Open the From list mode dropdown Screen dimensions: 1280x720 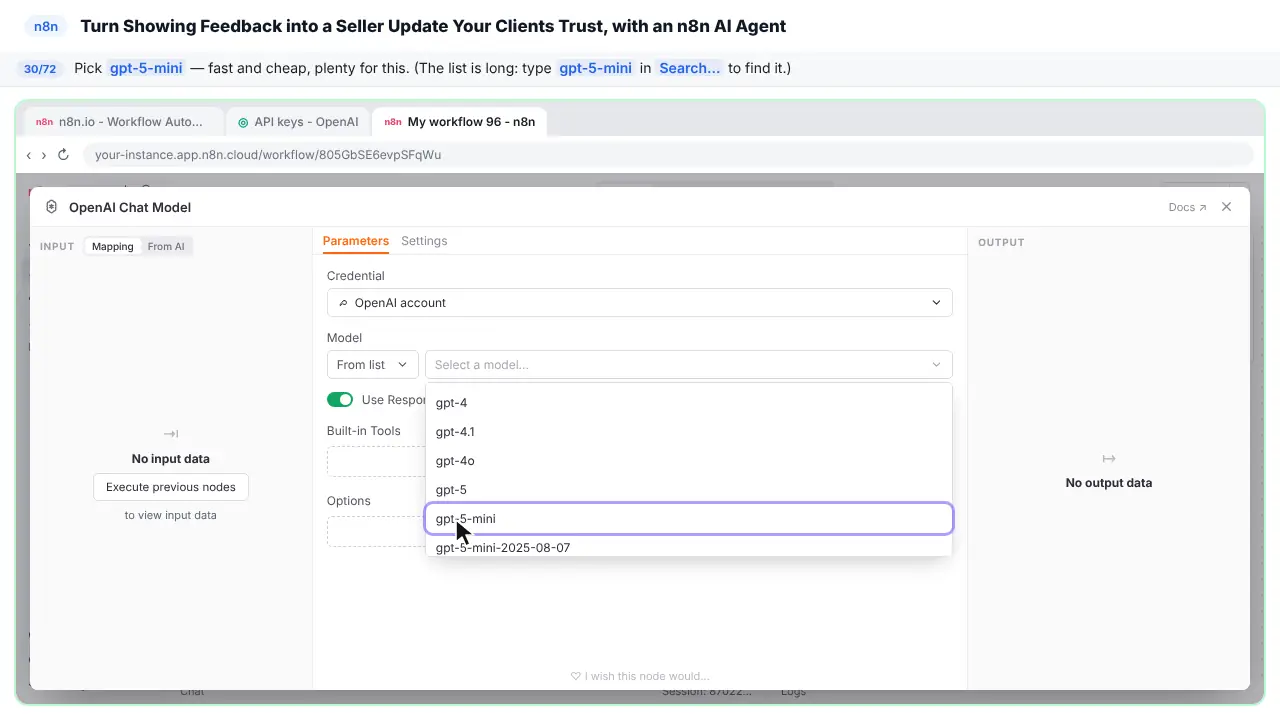(x=372, y=365)
